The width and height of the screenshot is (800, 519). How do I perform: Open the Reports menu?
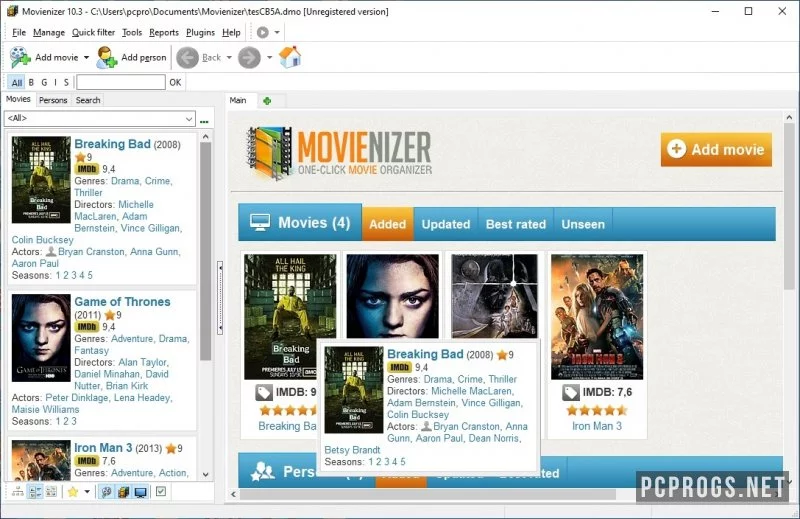coord(164,32)
